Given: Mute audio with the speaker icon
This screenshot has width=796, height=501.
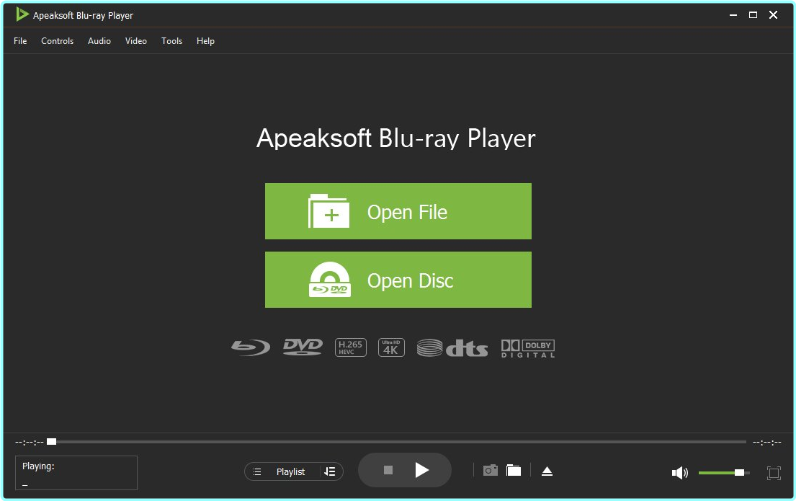Looking at the screenshot, I should pos(680,473).
